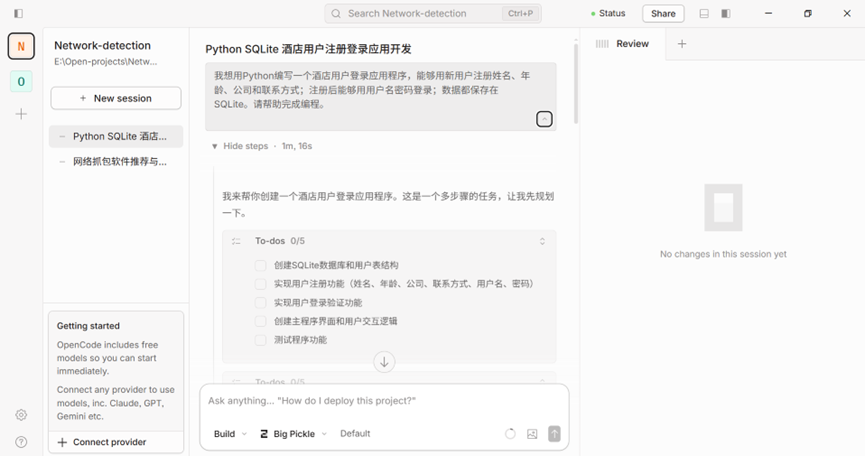Add a new project with plus icon
This screenshot has height=456, width=865.
tap(21, 114)
